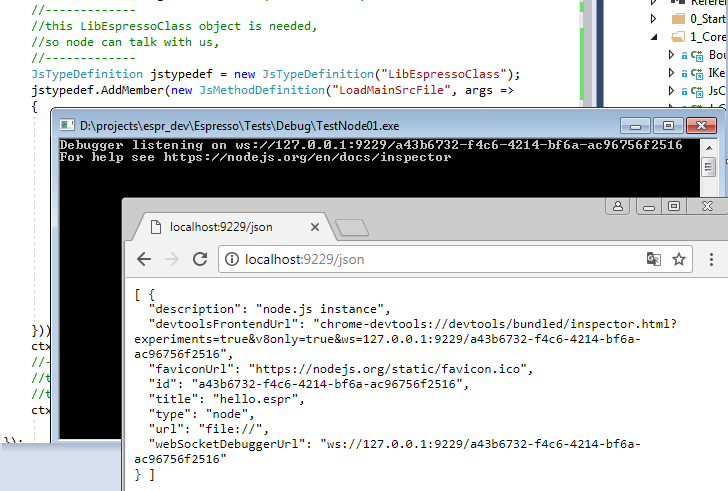Click the Chrome profile avatar button
The width and height of the screenshot is (728, 491).
click(x=618, y=206)
